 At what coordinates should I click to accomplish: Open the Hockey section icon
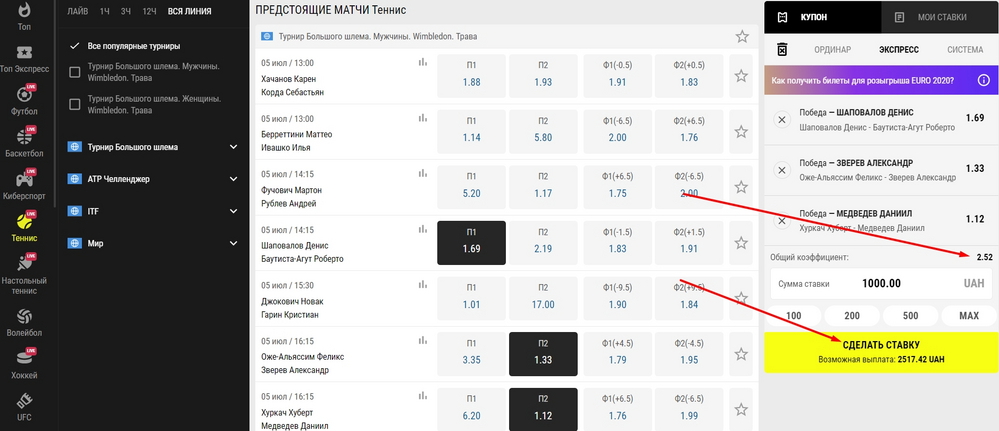(24, 363)
